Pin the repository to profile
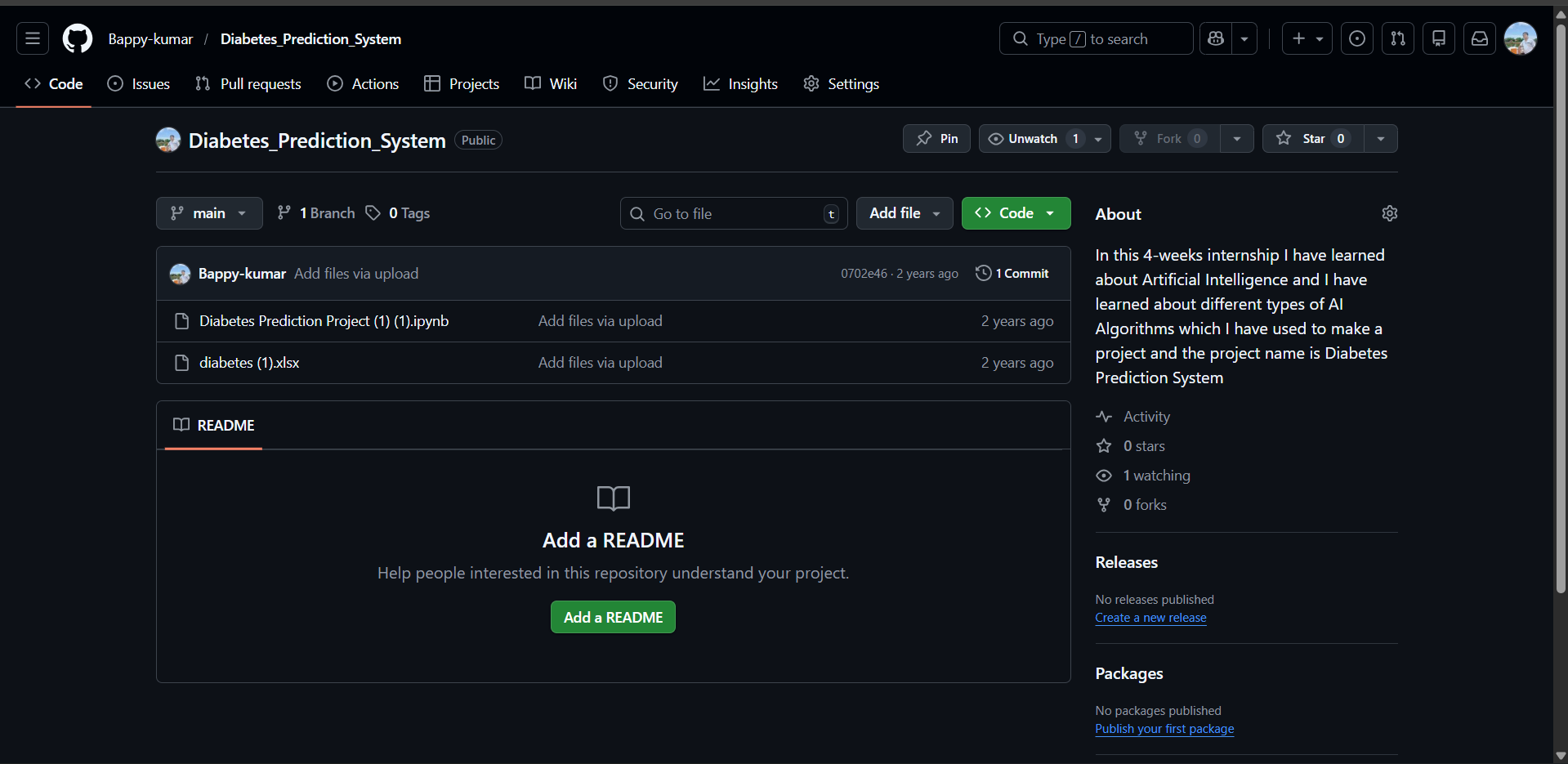This screenshot has width=1568, height=764. pos(936,139)
